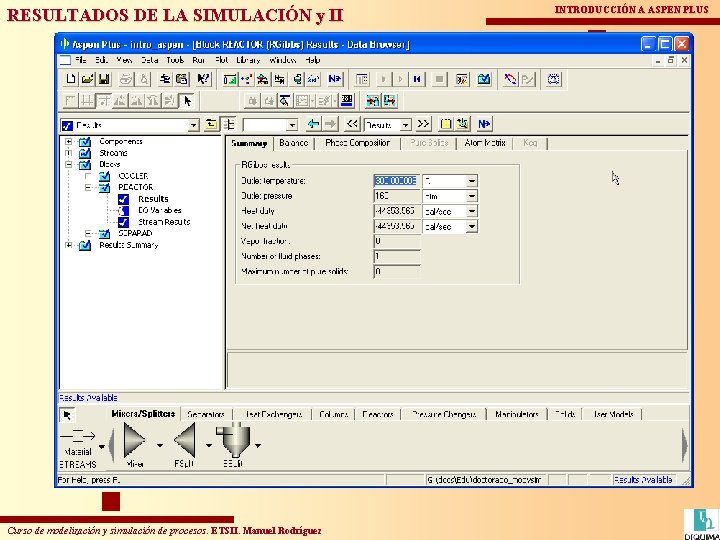Open the Columns model library tab

pyautogui.click(x=333, y=414)
